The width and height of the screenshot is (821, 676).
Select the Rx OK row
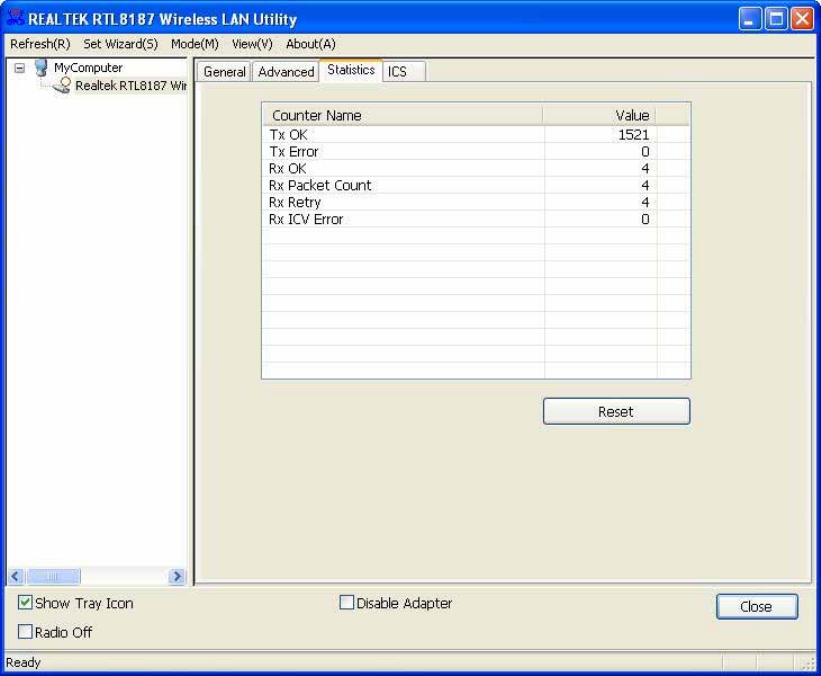[x=476, y=169]
